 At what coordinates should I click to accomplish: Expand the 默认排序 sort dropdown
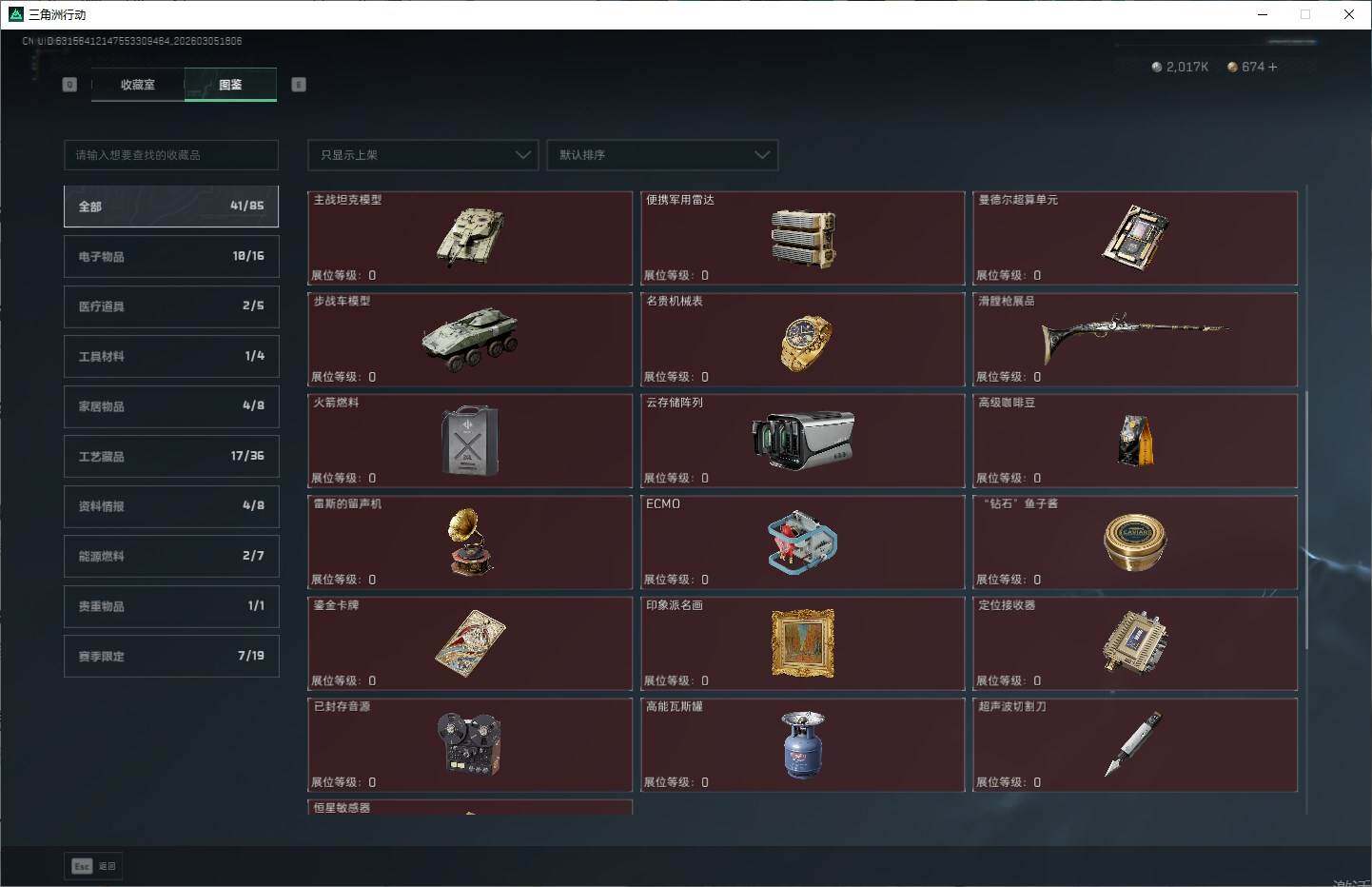pyautogui.click(x=662, y=155)
